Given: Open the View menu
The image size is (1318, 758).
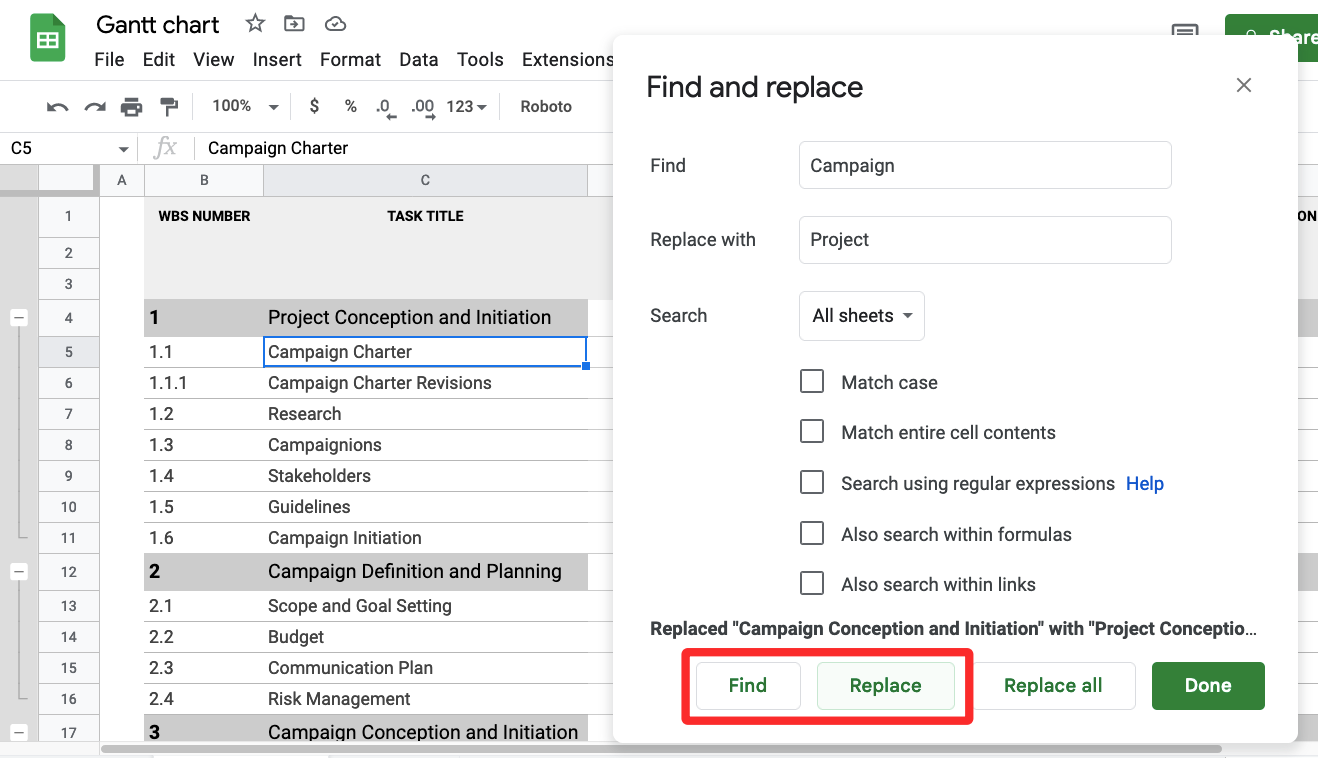Looking at the screenshot, I should [x=214, y=60].
